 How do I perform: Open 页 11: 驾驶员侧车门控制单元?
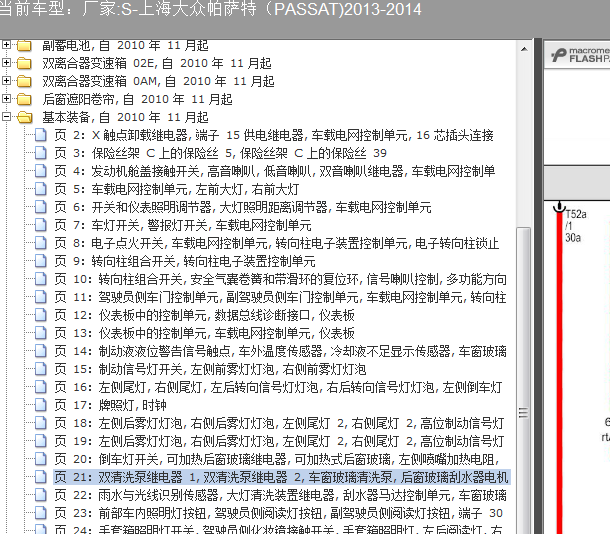pos(280,297)
